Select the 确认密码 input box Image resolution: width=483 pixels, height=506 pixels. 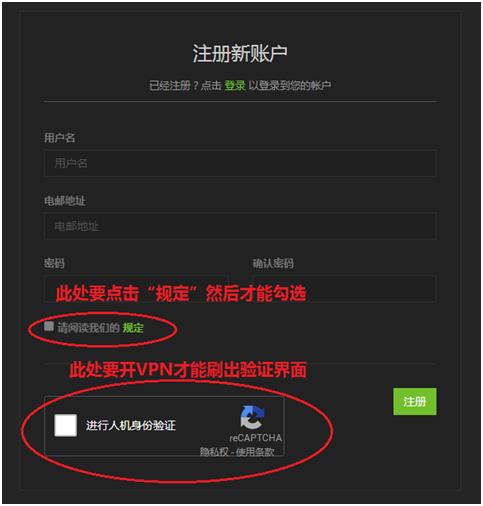344,289
